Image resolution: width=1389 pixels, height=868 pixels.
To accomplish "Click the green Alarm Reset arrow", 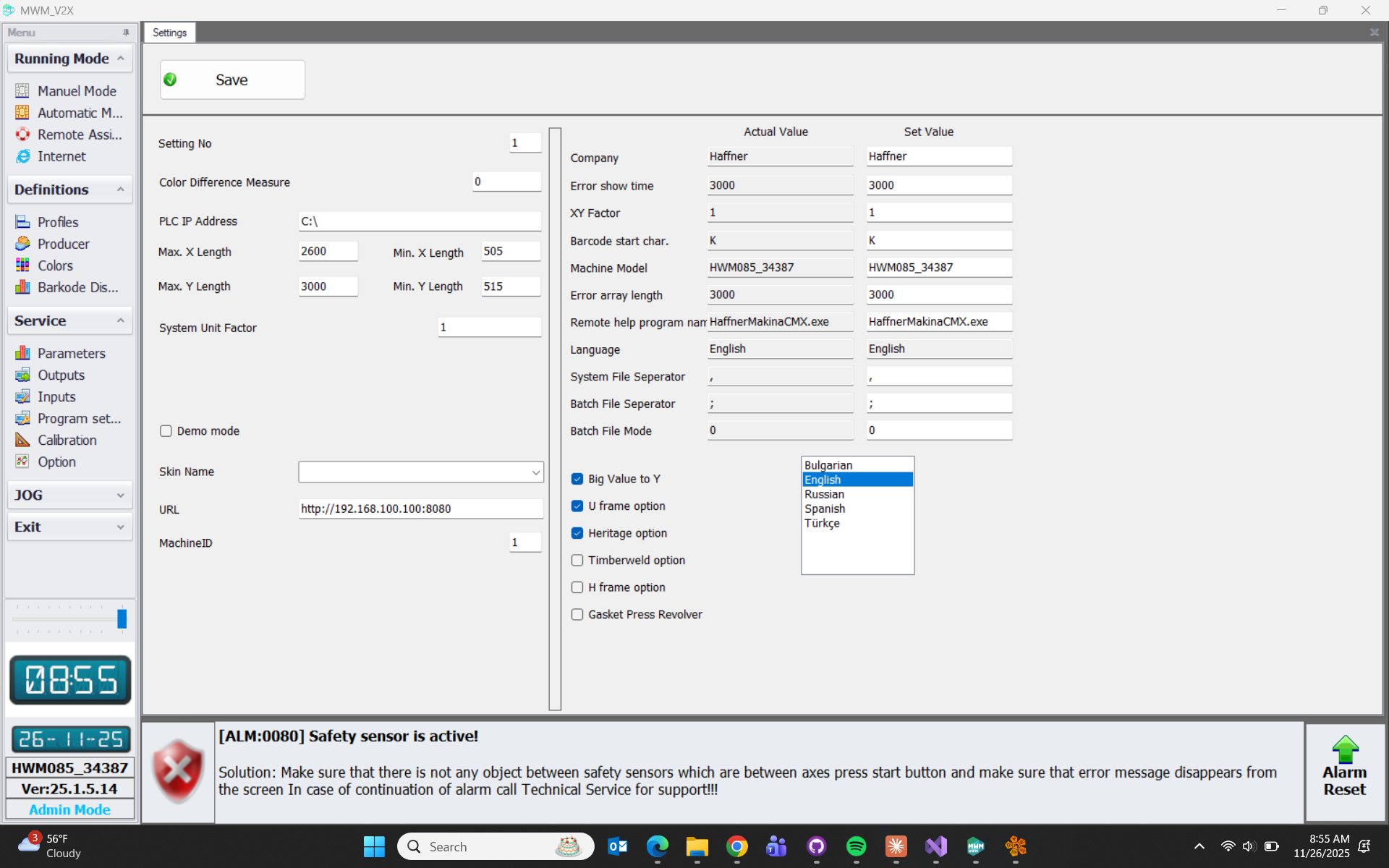I will click(1344, 749).
